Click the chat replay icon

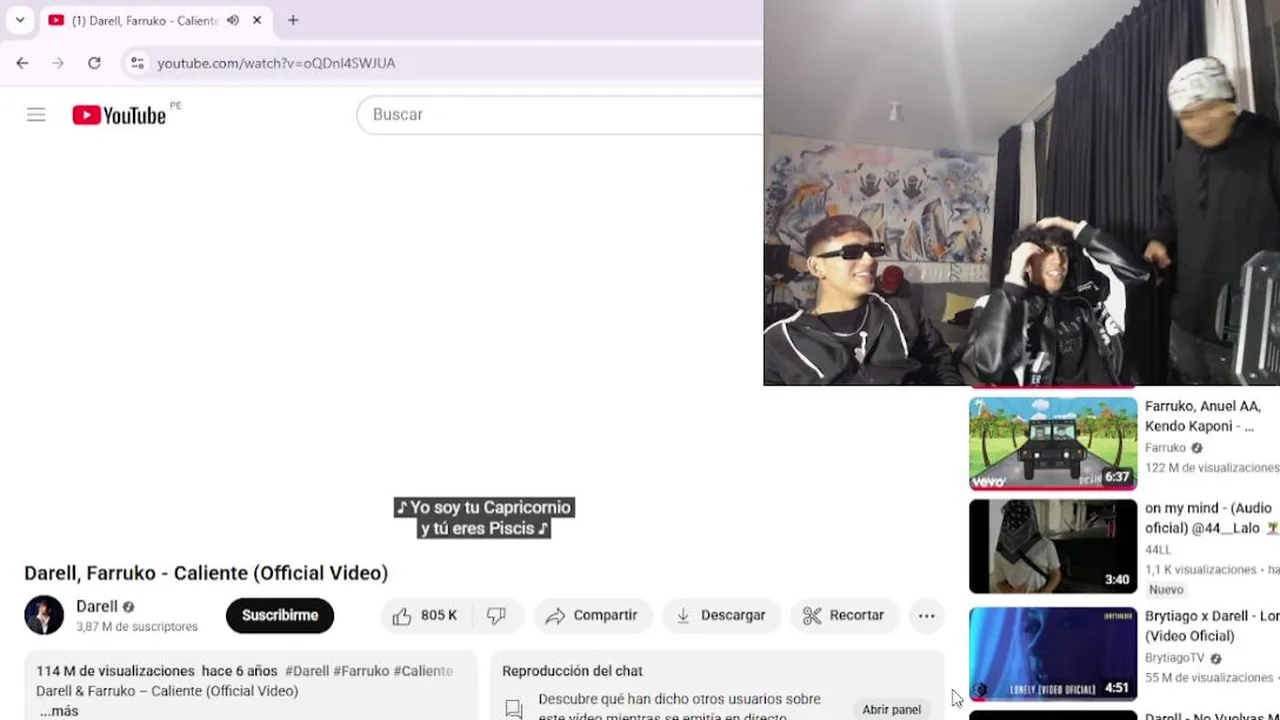(x=514, y=709)
